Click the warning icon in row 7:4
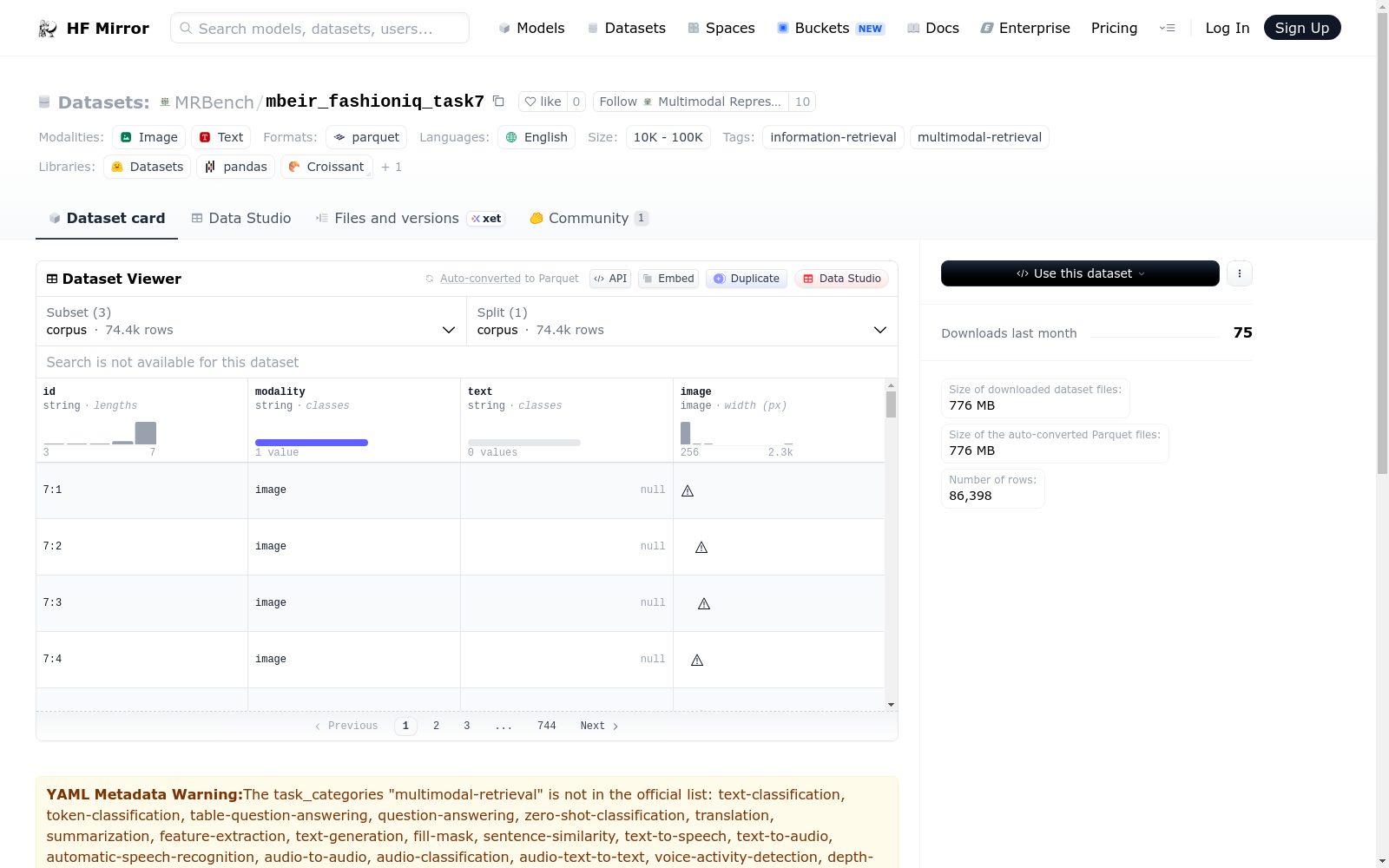This screenshot has height=868, width=1389. pyautogui.click(x=697, y=660)
